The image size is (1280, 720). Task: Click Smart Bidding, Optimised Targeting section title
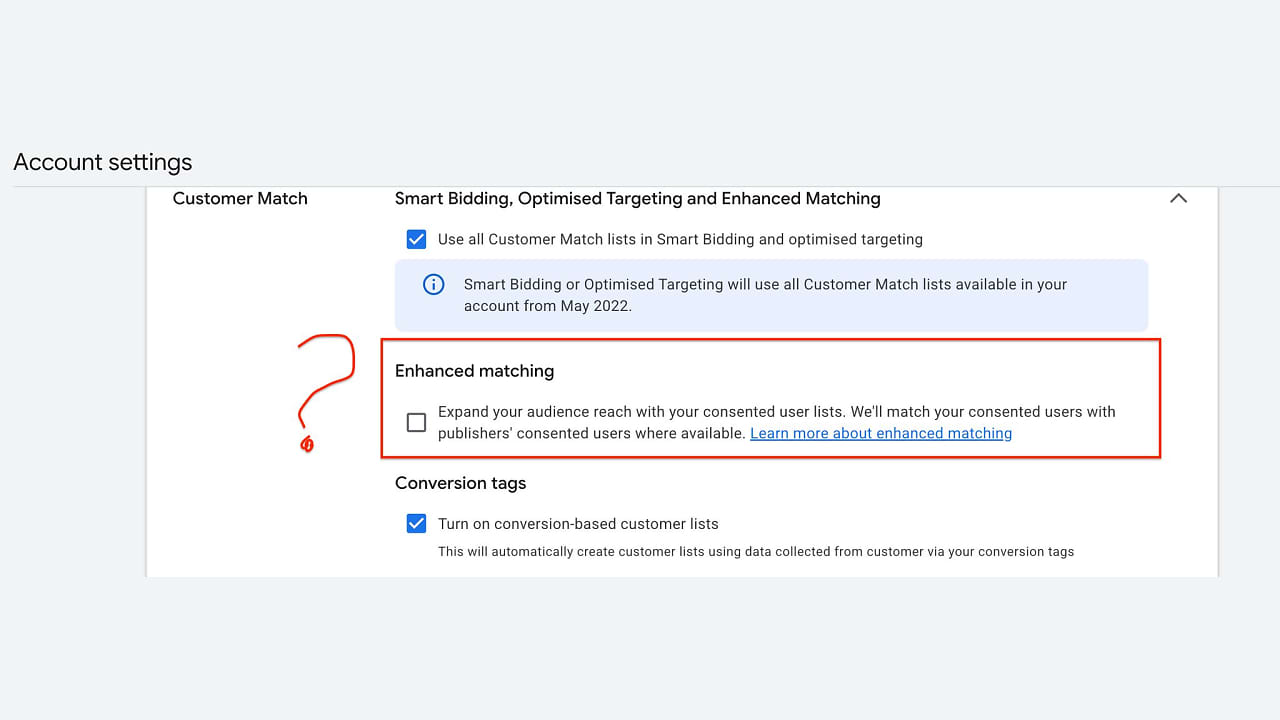(637, 198)
